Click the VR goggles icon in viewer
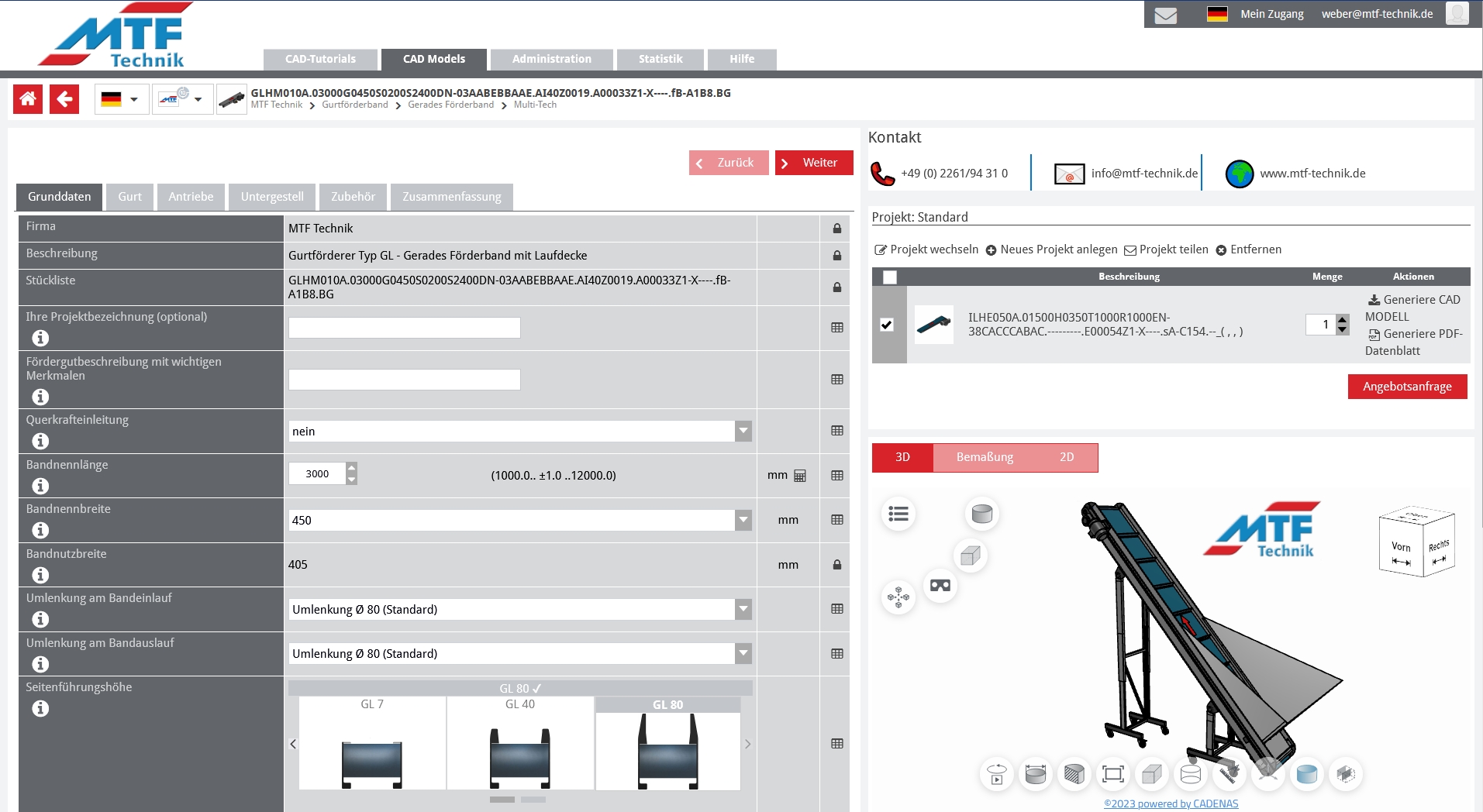 tap(940, 586)
